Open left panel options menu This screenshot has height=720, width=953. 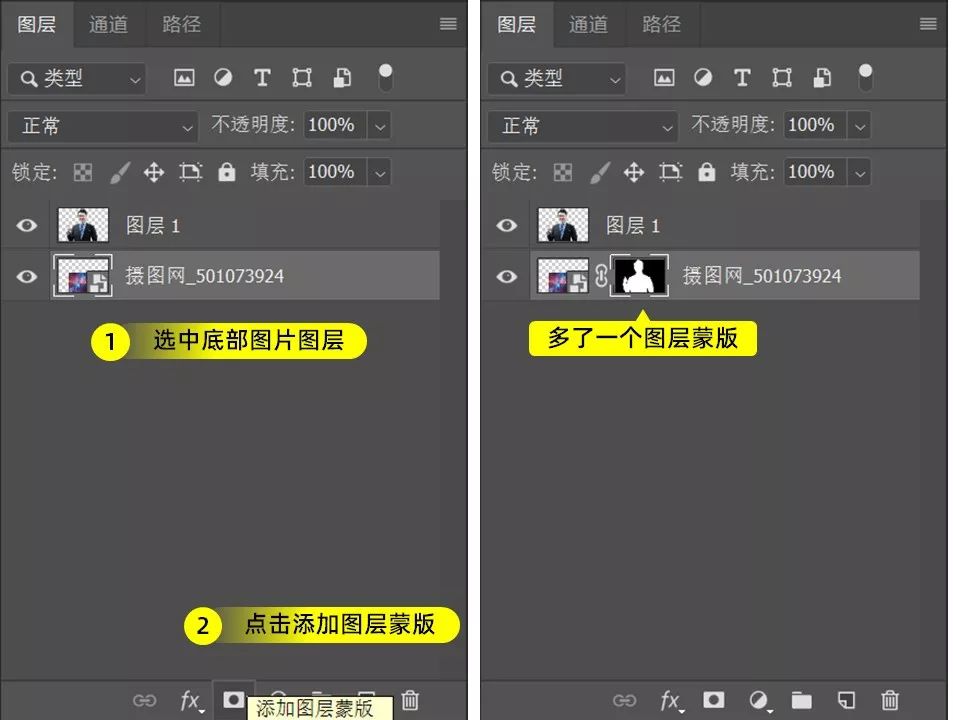click(x=449, y=24)
